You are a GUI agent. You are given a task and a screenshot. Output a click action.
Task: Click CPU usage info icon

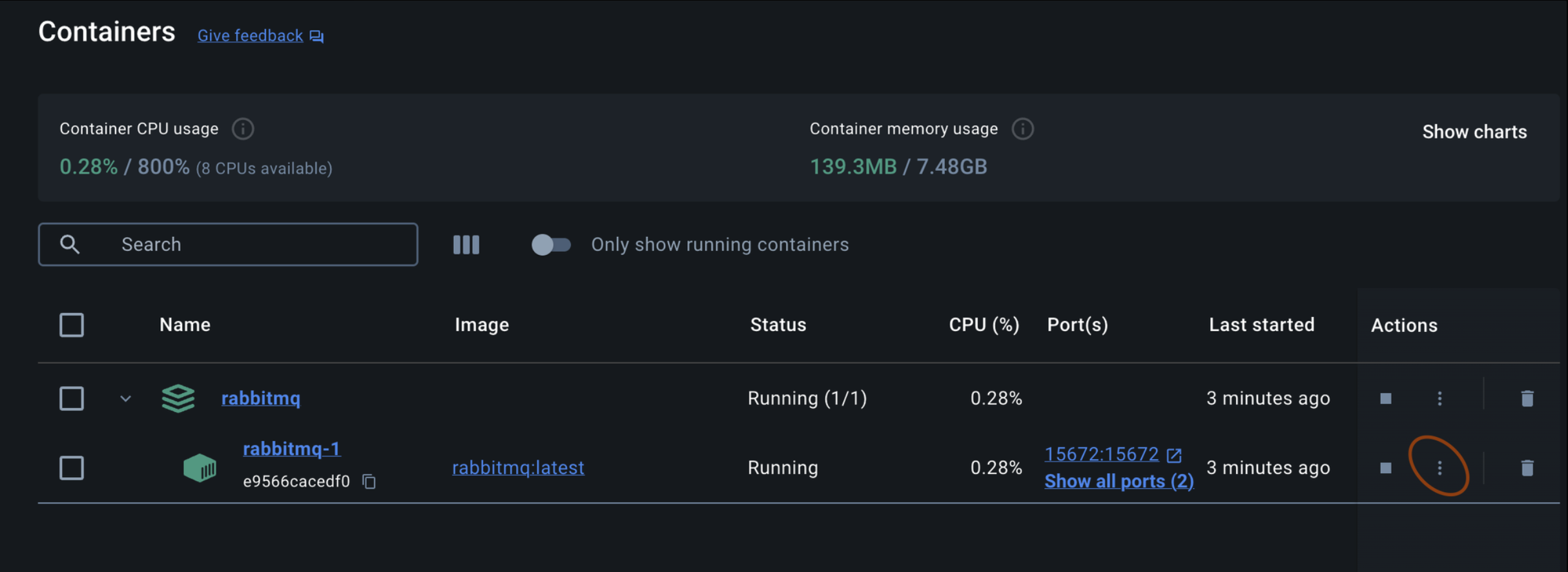coord(243,129)
